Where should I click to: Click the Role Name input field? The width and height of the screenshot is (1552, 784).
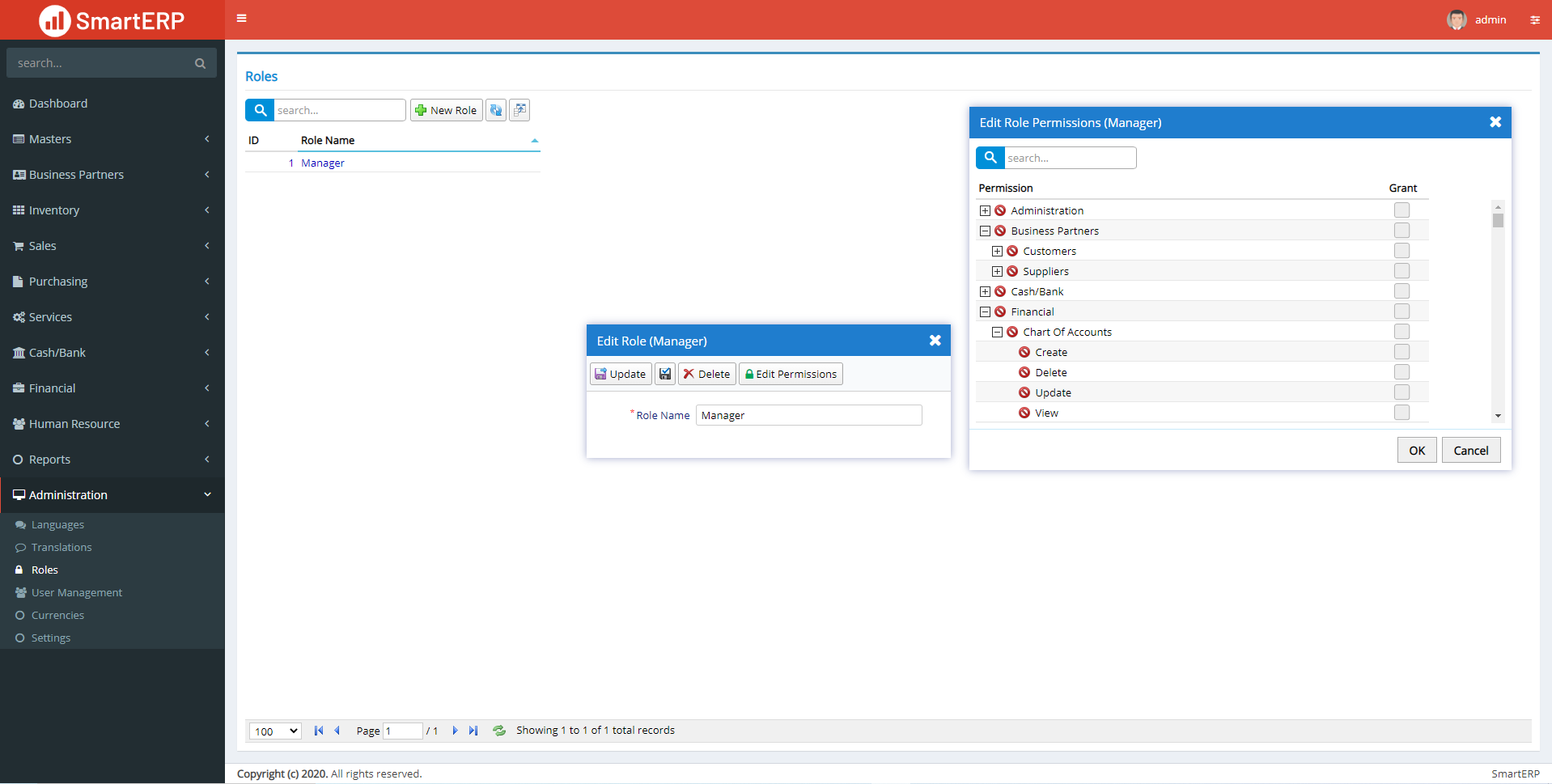coord(808,414)
